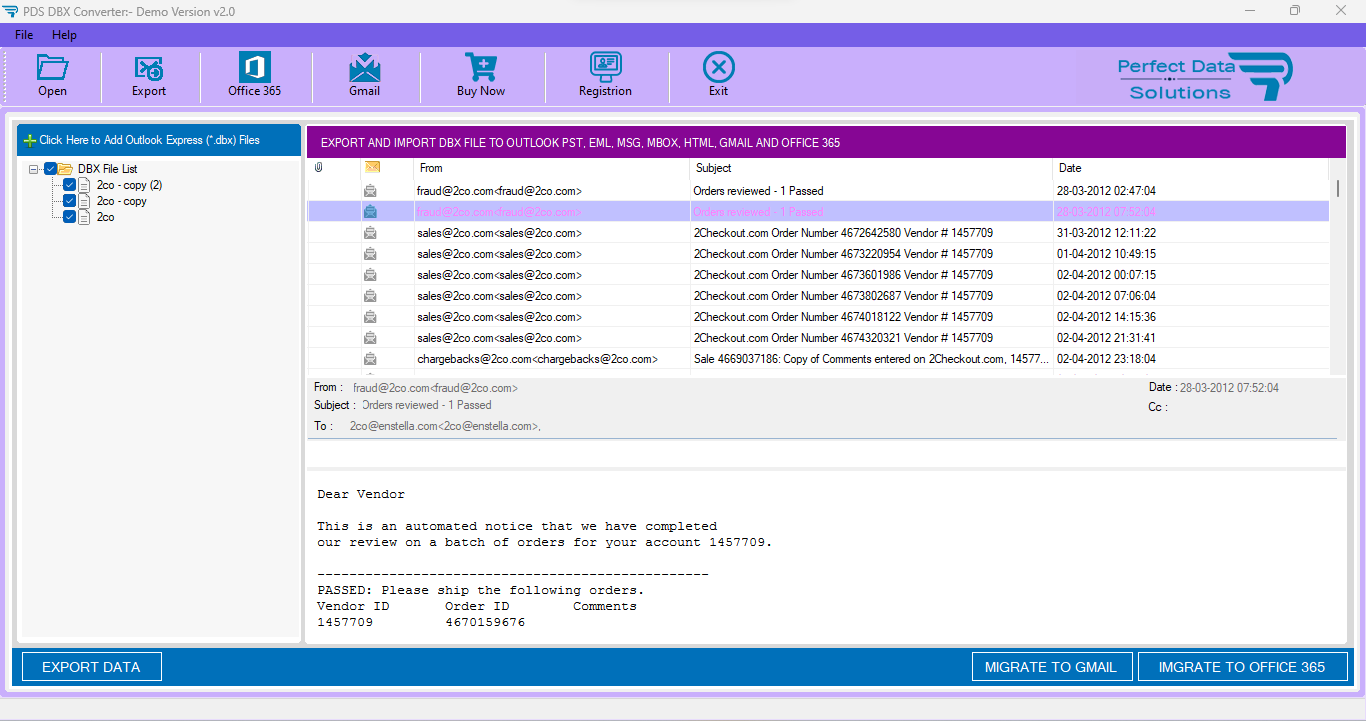Select subject with Order Number 4674320321
1366x721 pixels.
(843, 338)
